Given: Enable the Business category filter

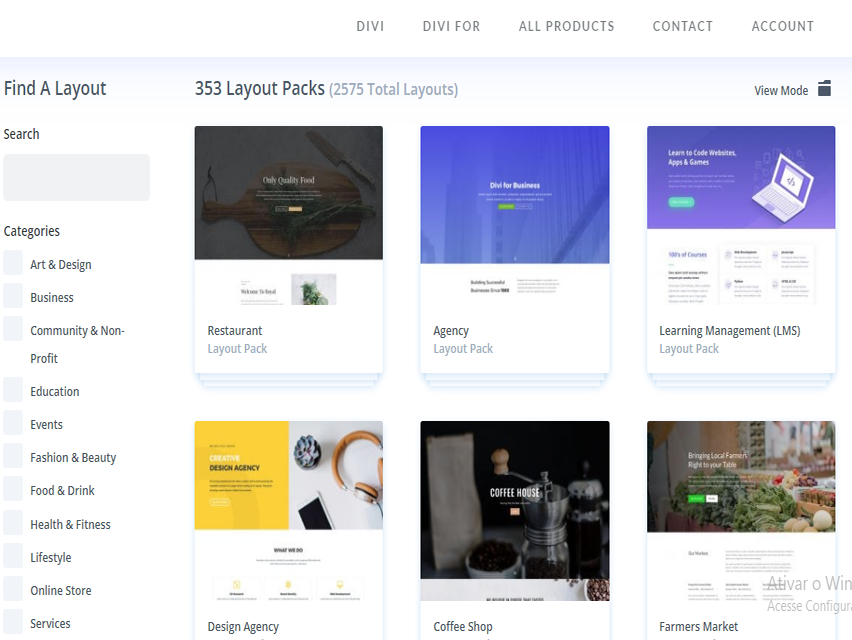Looking at the screenshot, I should click(12, 297).
